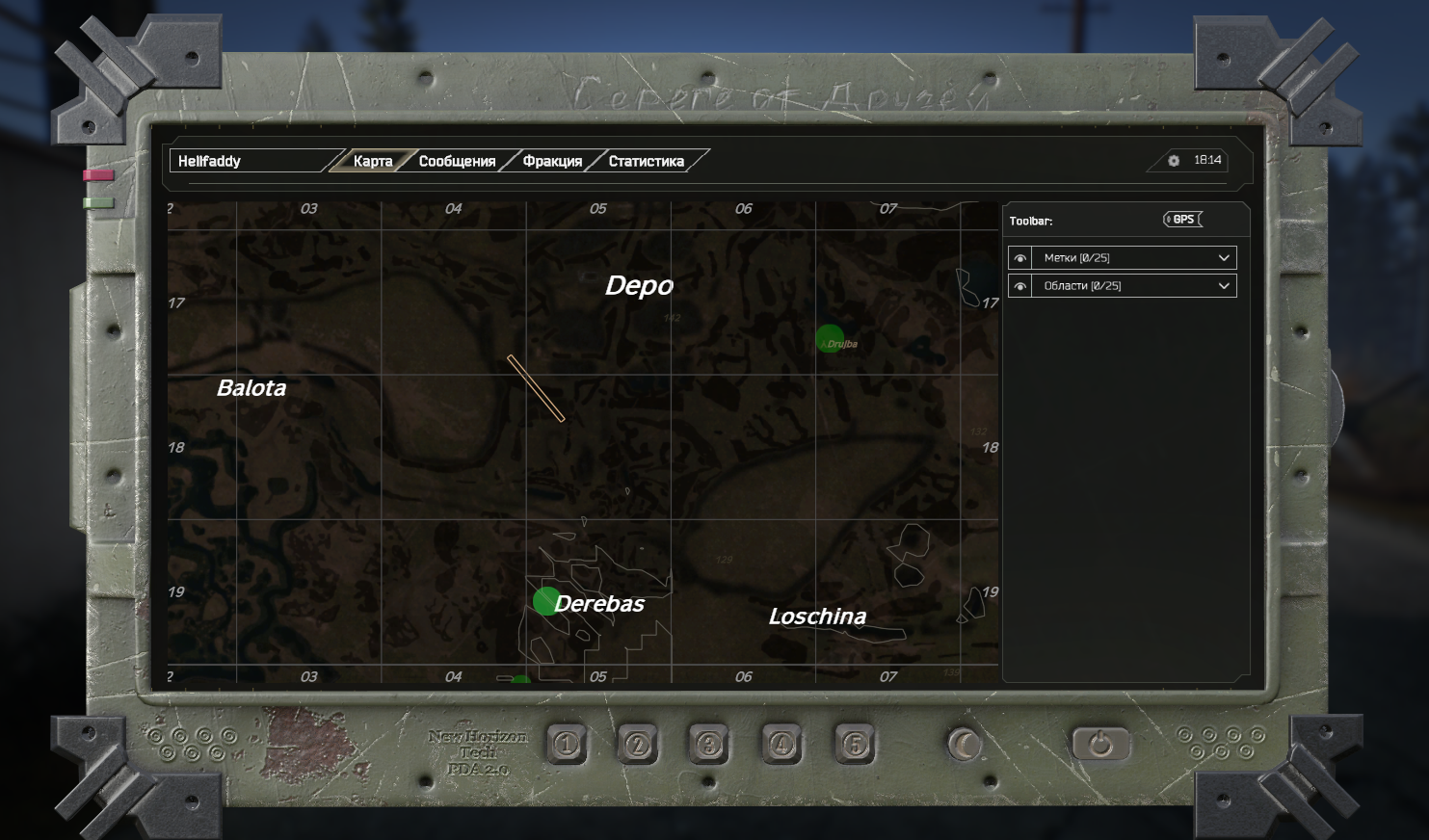Open settings with the gear icon
Image resolution: width=1429 pixels, height=840 pixels.
(1173, 161)
